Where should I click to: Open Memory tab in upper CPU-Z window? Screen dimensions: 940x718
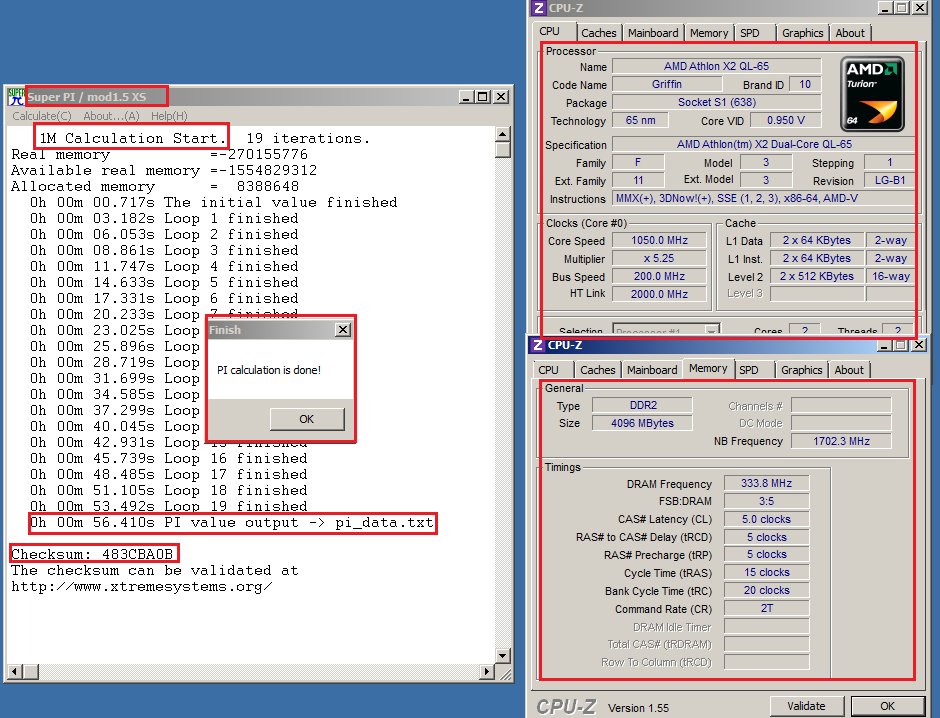pyautogui.click(x=709, y=33)
